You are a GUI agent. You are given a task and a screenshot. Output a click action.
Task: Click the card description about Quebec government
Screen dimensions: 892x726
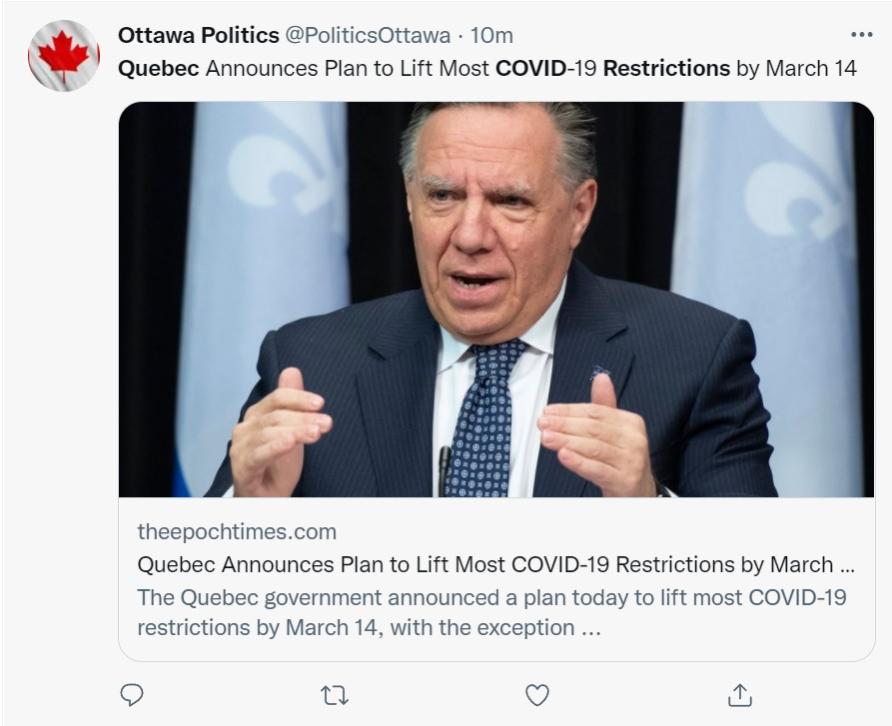point(491,612)
